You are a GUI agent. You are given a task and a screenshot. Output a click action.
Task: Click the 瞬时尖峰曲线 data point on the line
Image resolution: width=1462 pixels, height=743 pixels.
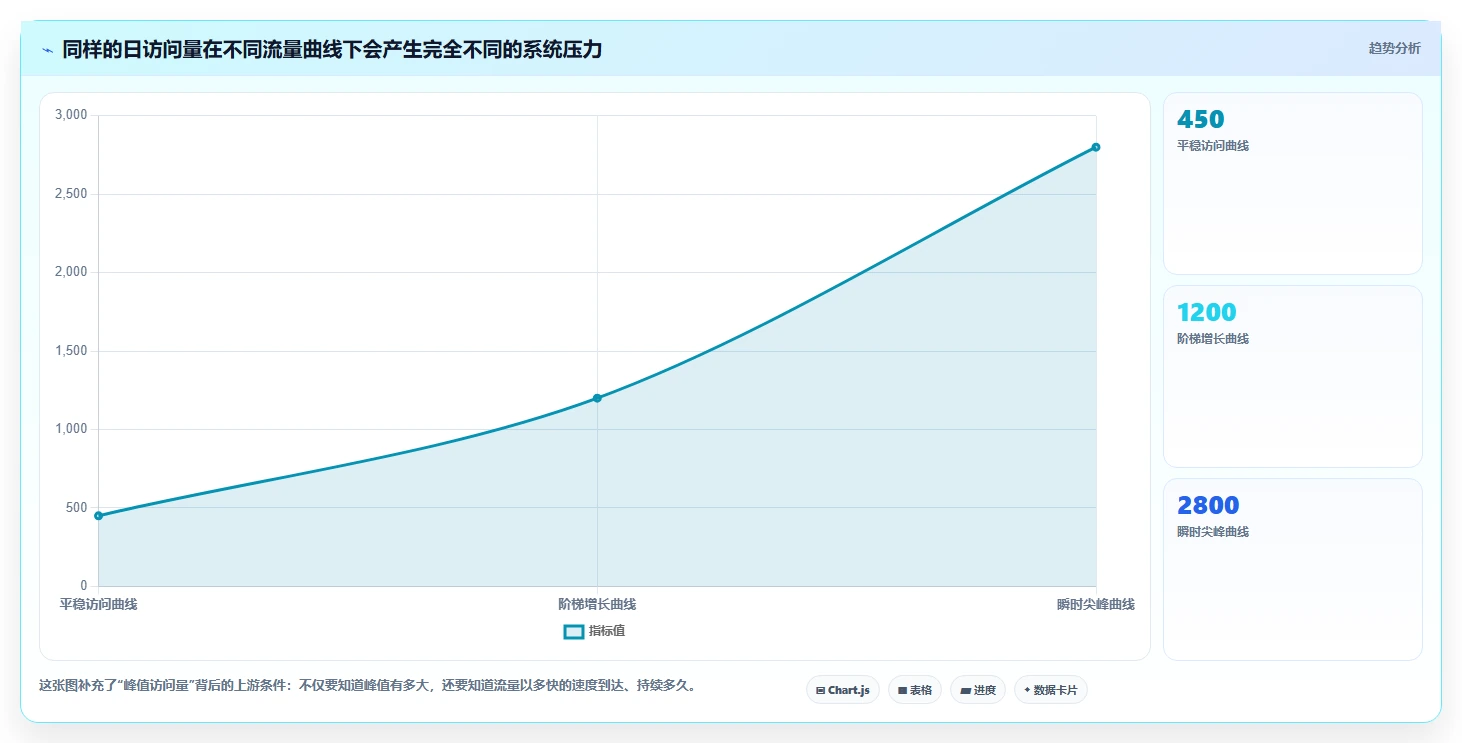(x=1096, y=147)
